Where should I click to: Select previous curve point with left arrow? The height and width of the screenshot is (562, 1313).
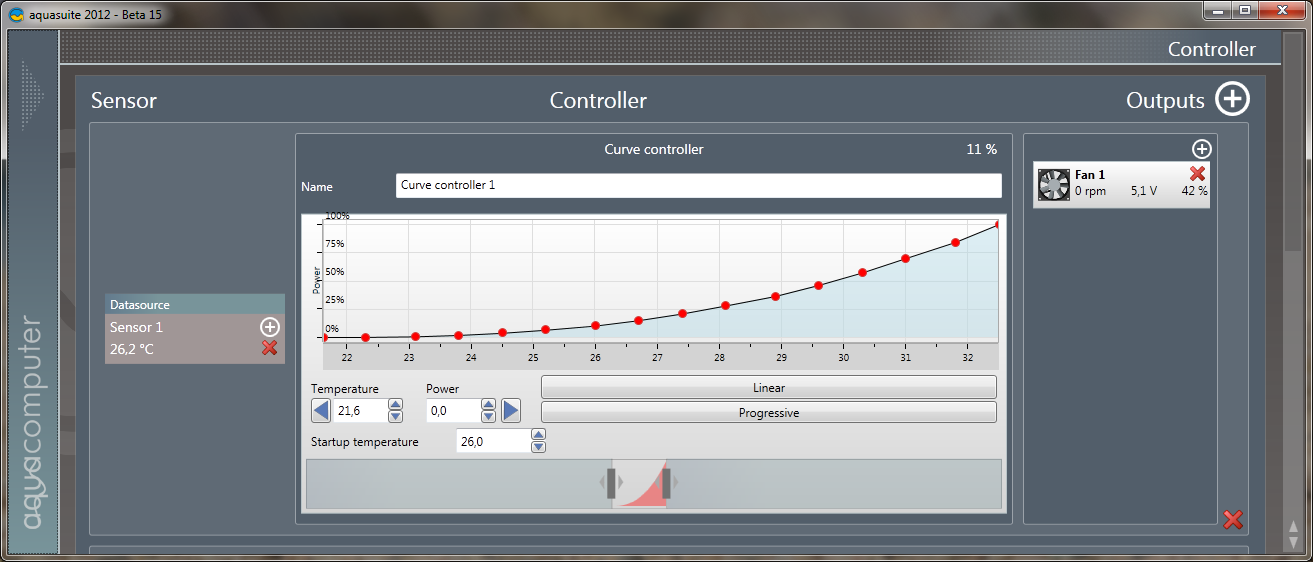click(321, 410)
